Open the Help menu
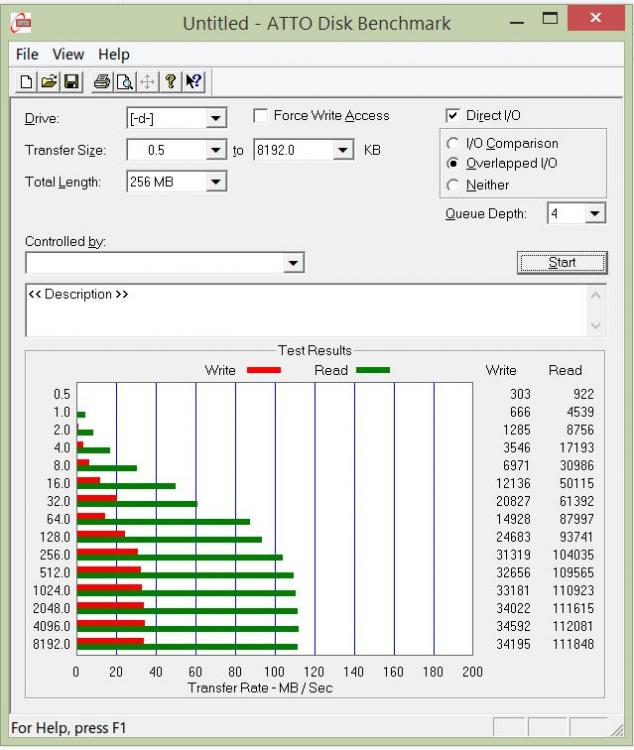 click(x=114, y=55)
